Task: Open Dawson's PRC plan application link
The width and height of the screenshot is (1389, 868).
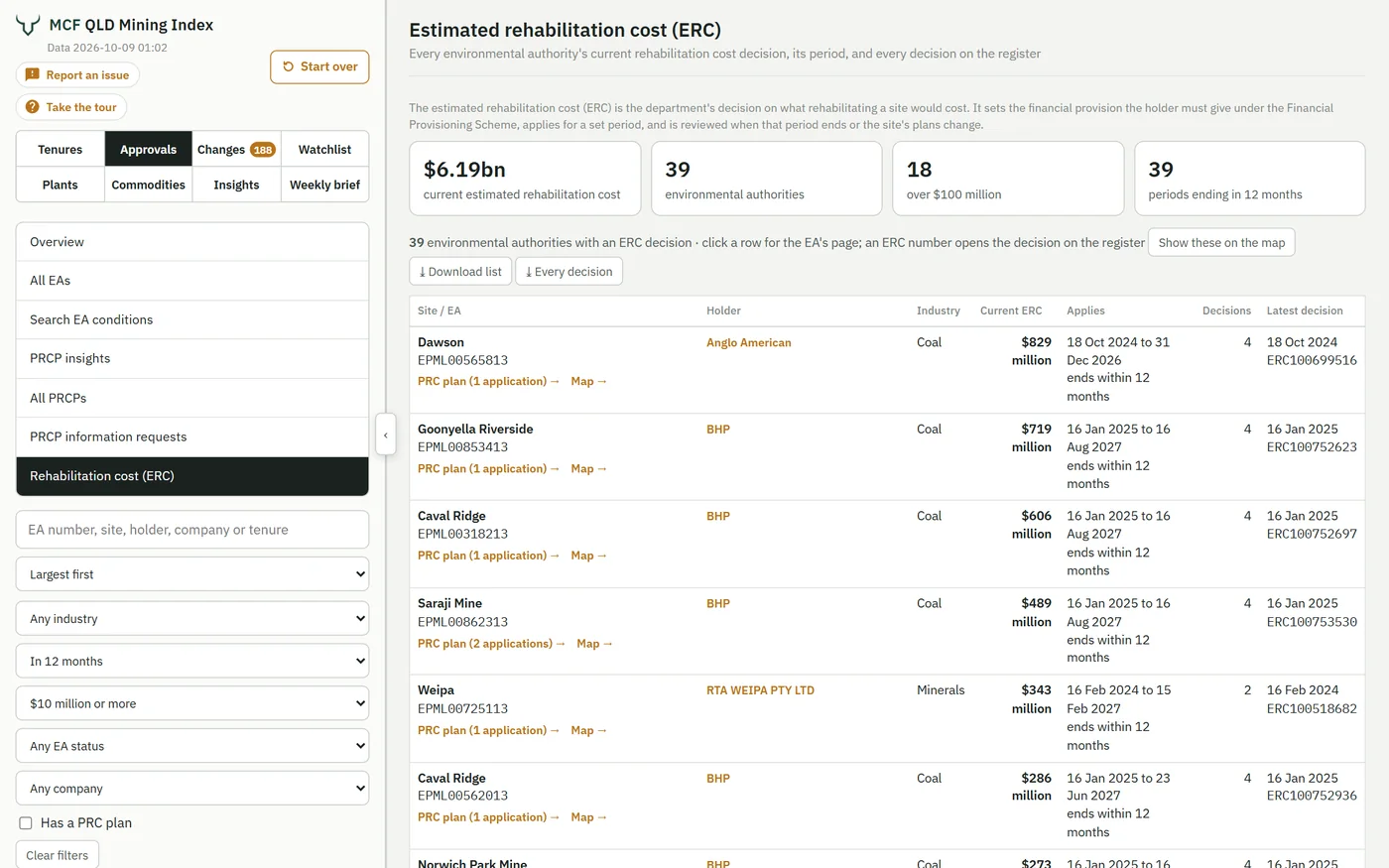Action: [488, 382]
